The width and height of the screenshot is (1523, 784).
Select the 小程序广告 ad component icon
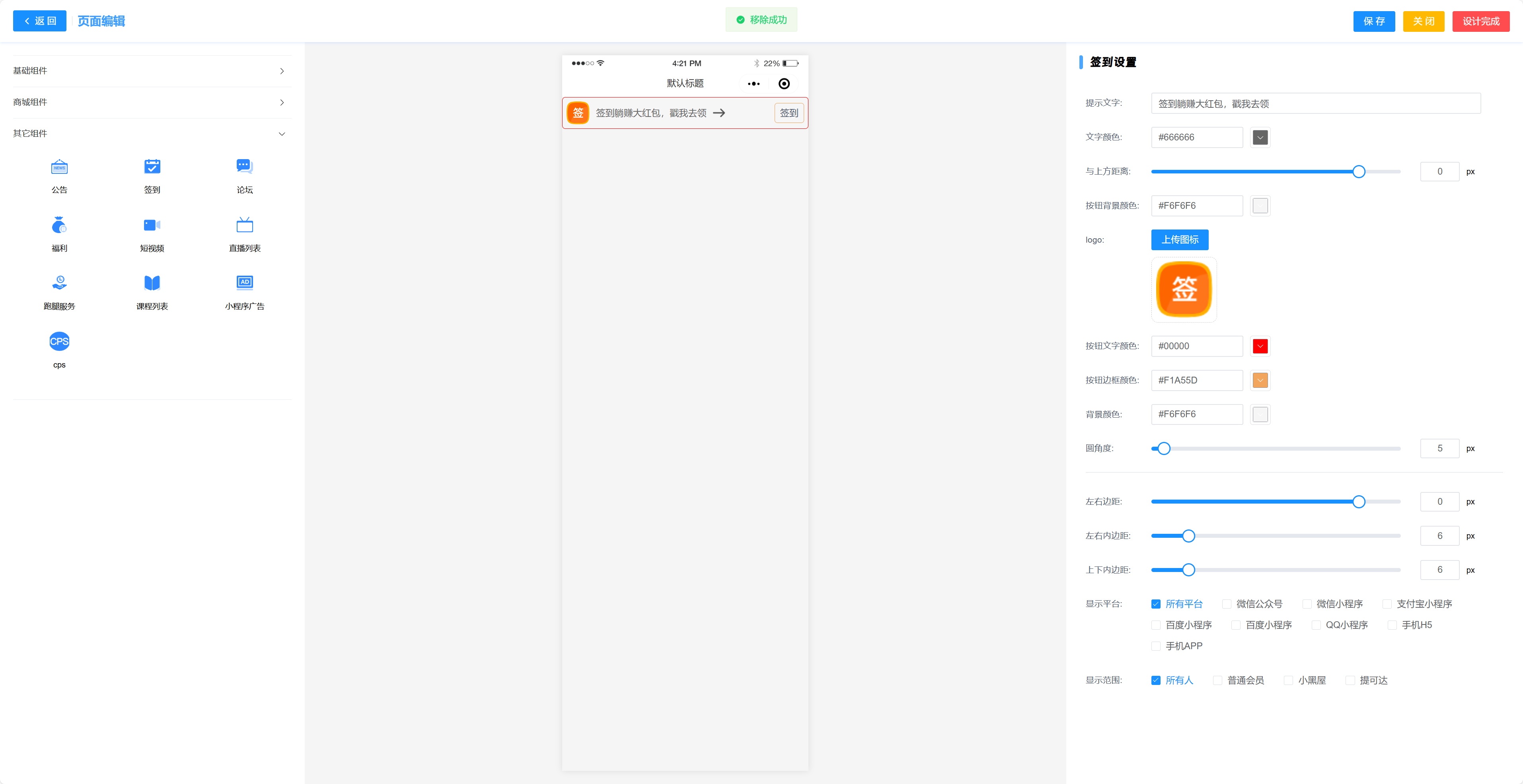pos(244,283)
